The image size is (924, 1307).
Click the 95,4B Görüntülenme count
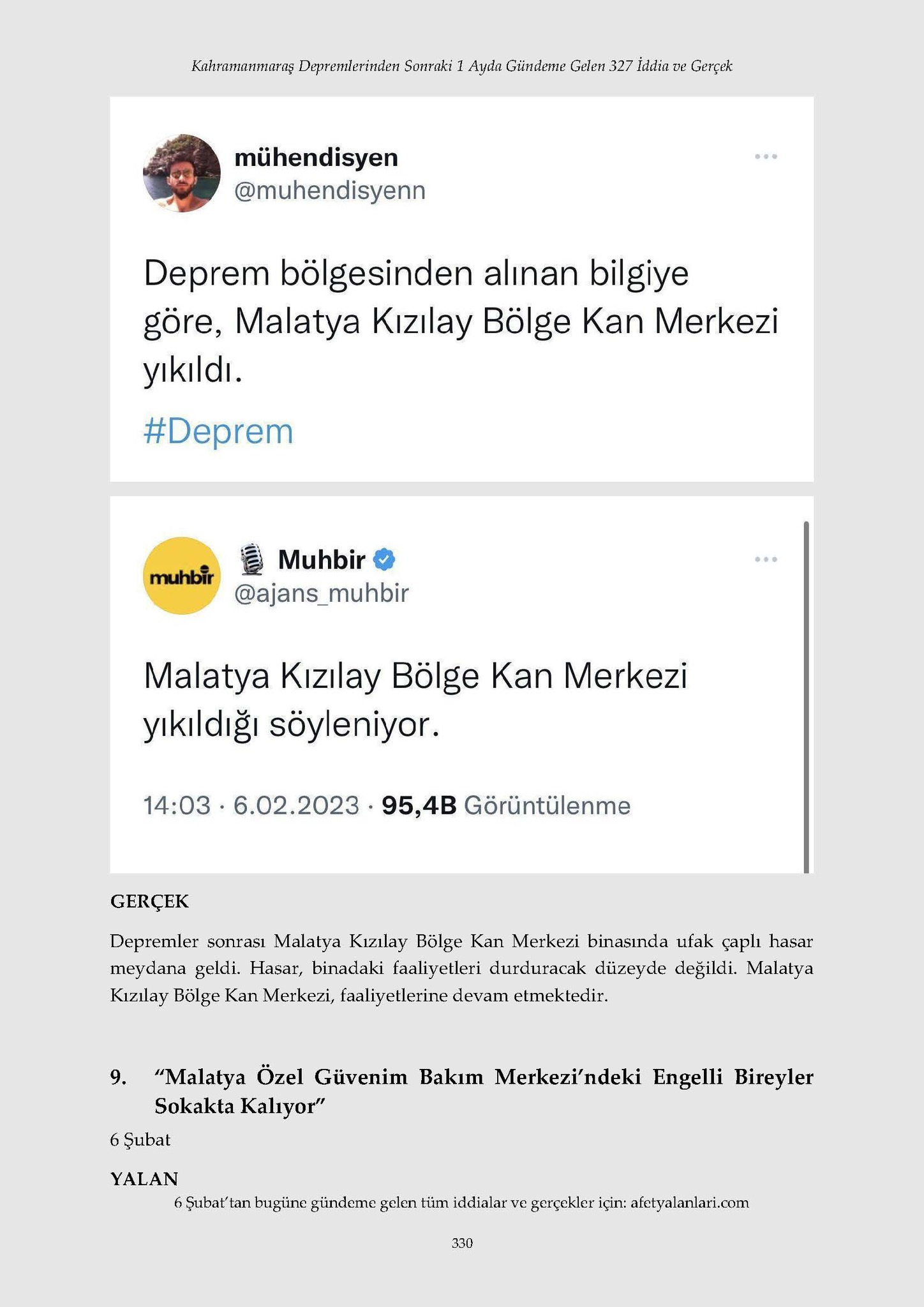pyautogui.click(x=506, y=805)
